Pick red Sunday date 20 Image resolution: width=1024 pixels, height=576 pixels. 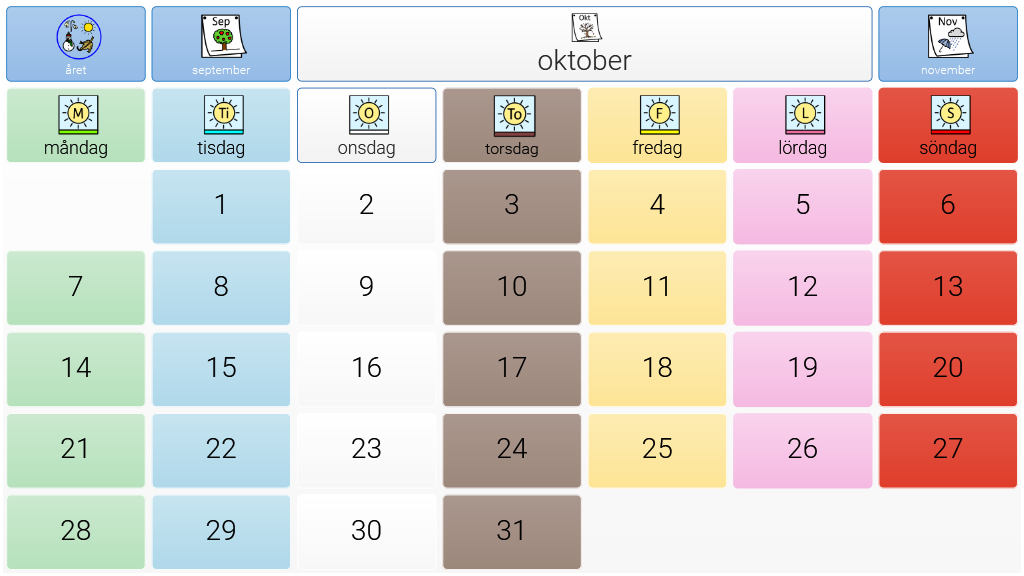pos(948,369)
